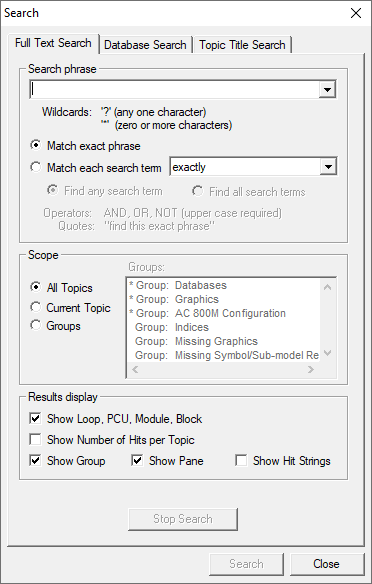Click into the Search phrase input field
Viewport: 372px width, 584px height.
point(174,89)
